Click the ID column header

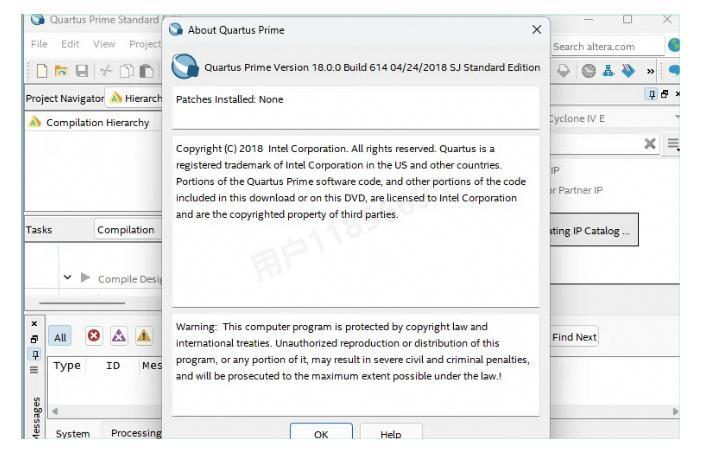pos(113,366)
